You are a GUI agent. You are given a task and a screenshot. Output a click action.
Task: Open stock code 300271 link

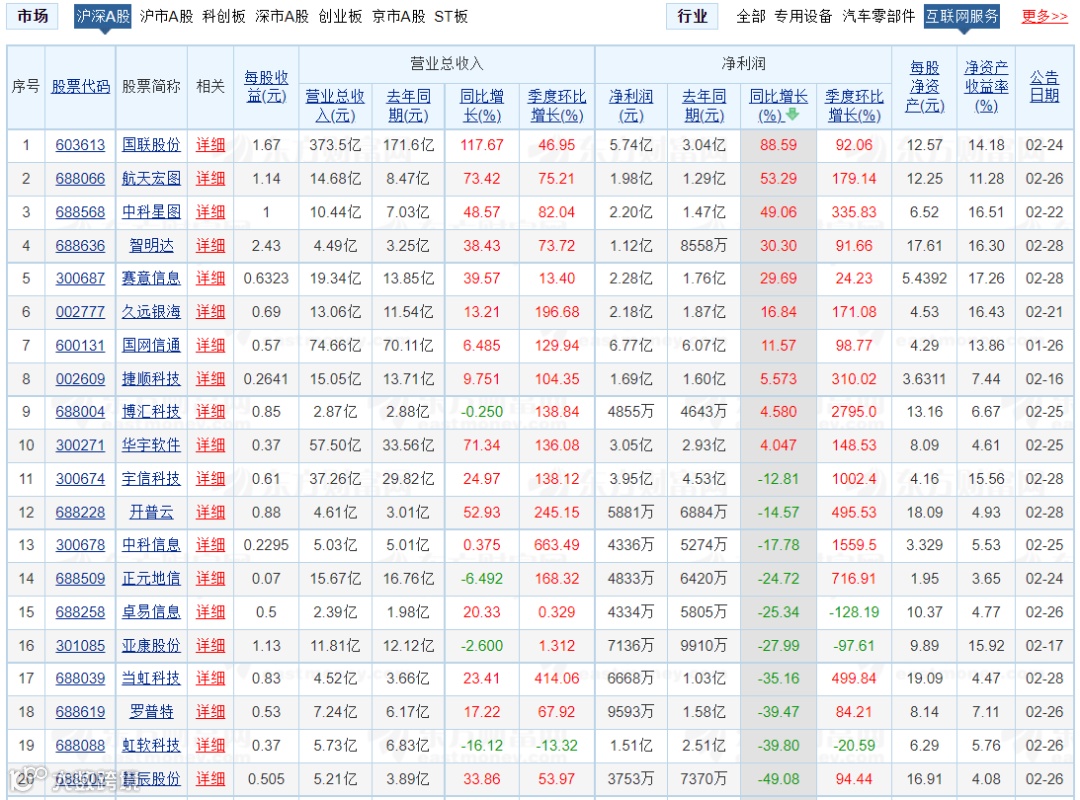pos(81,445)
